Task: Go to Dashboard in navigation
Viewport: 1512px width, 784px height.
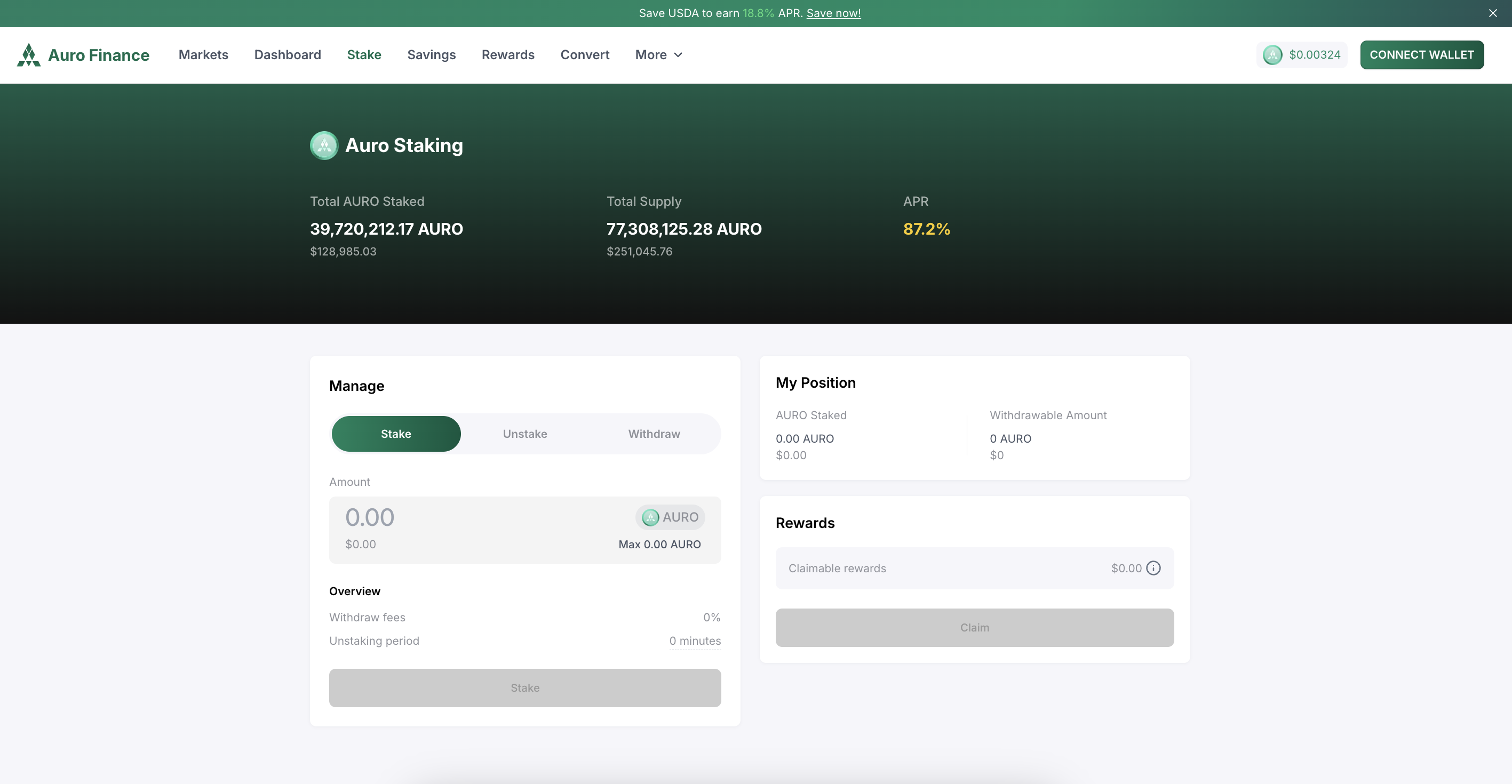Action: click(x=288, y=54)
